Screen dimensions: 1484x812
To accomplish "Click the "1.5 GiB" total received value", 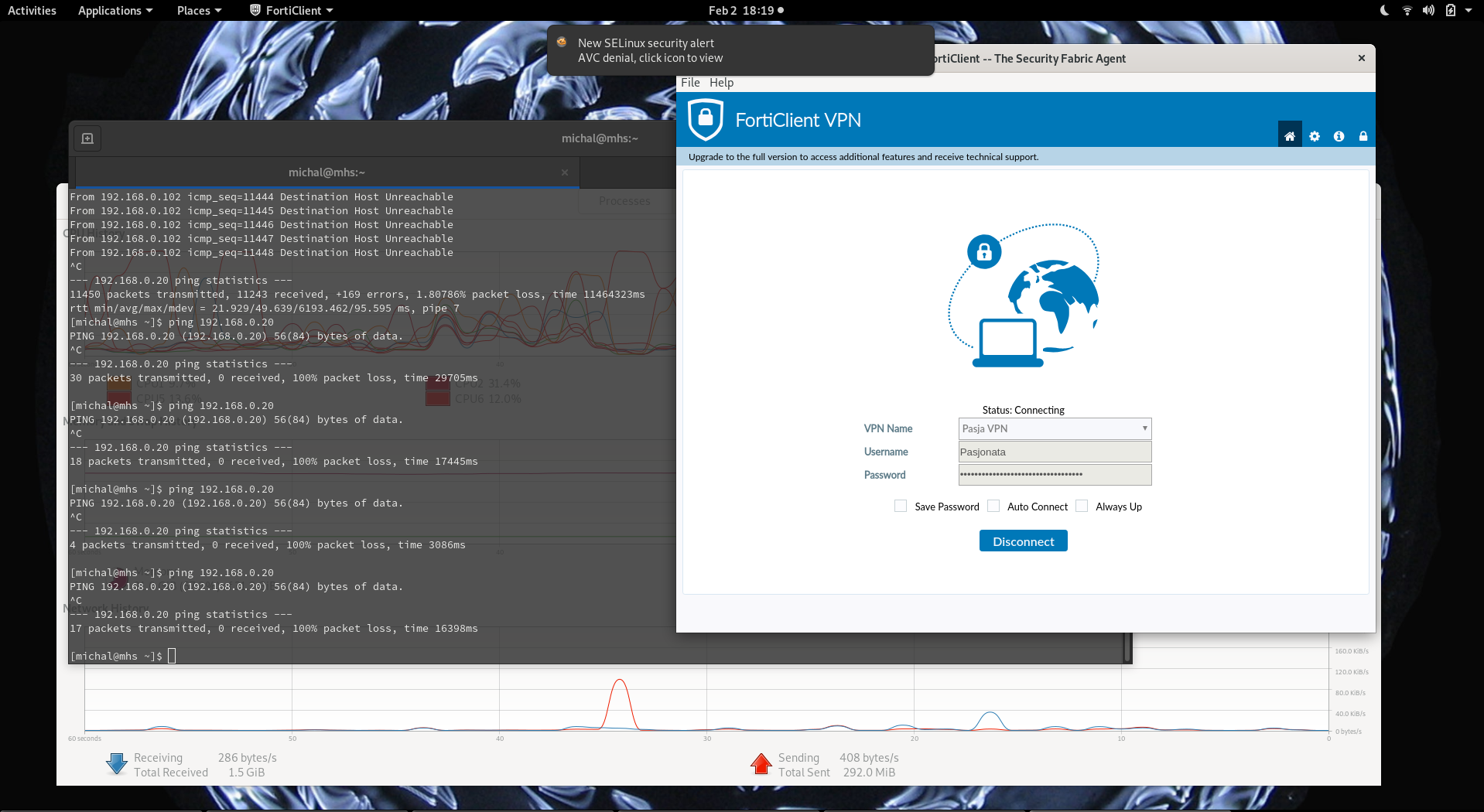I will pyautogui.click(x=246, y=772).
